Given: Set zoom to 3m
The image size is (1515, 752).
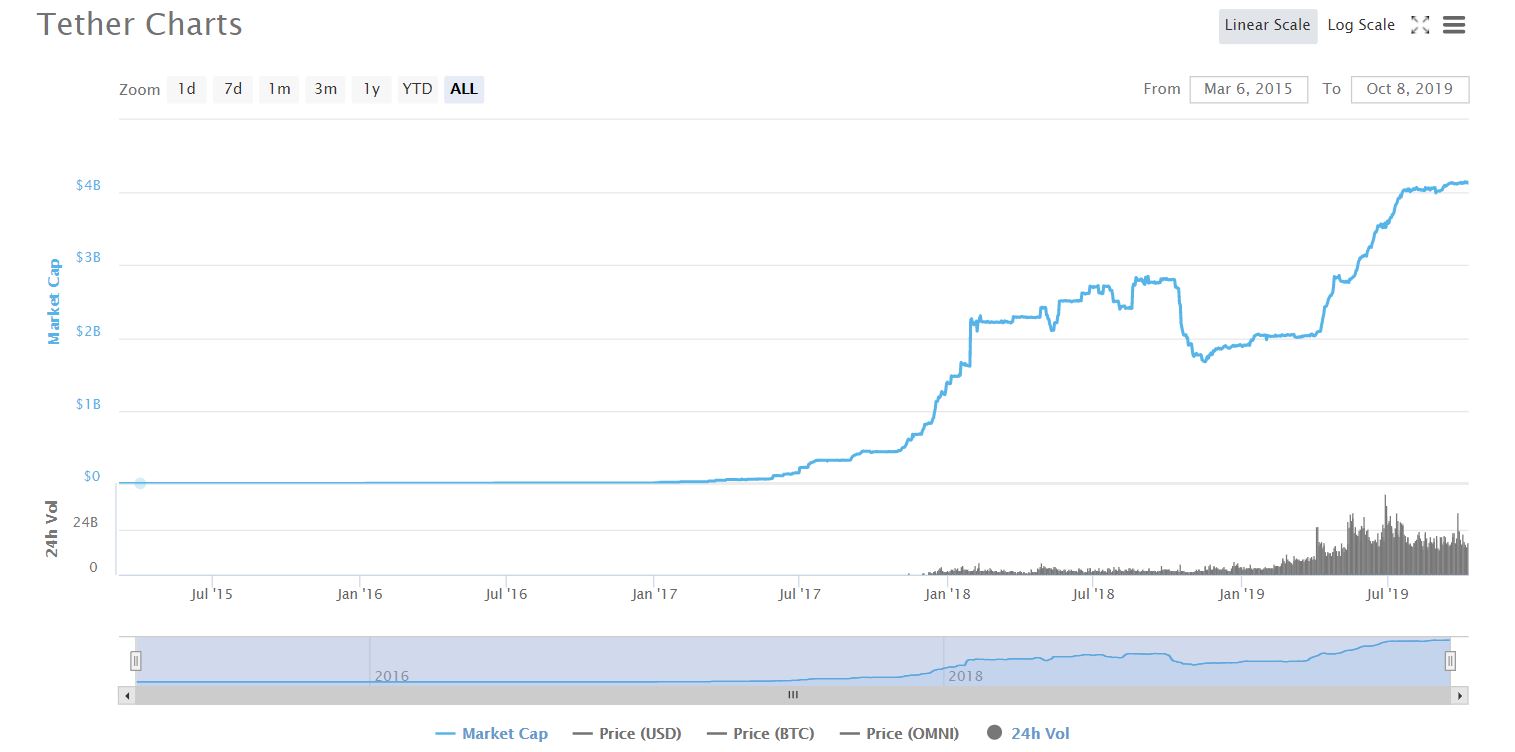Looking at the screenshot, I should [x=325, y=89].
